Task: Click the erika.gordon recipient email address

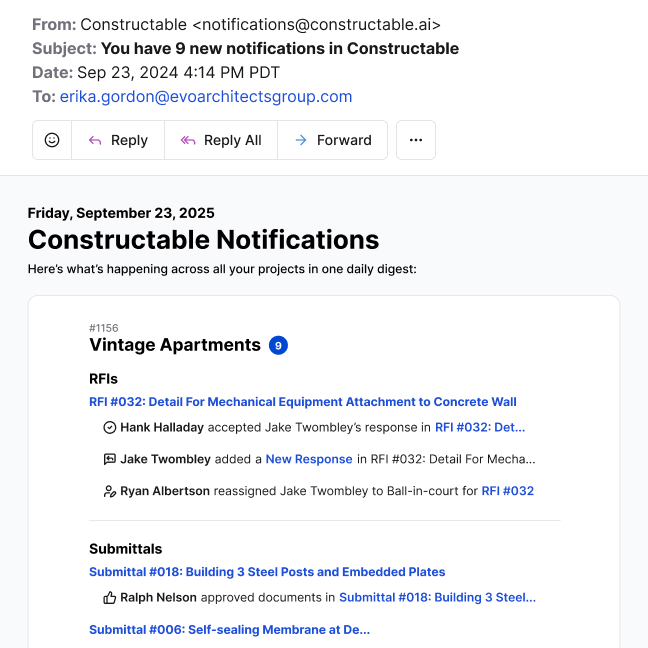Action: pos(206,96)
